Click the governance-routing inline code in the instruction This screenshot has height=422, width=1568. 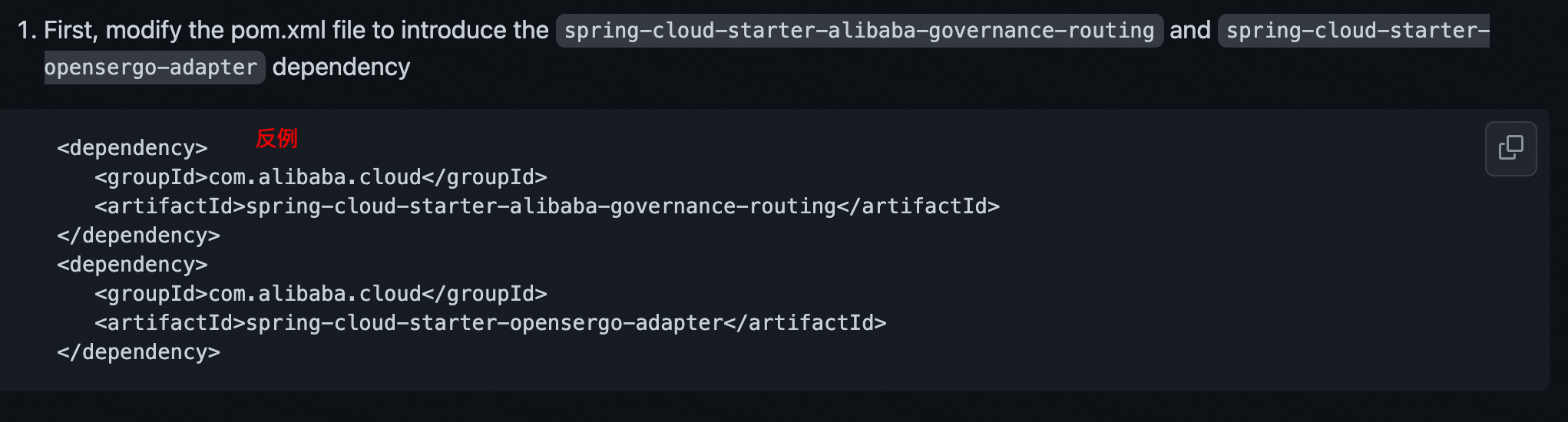tap(859, 31)
